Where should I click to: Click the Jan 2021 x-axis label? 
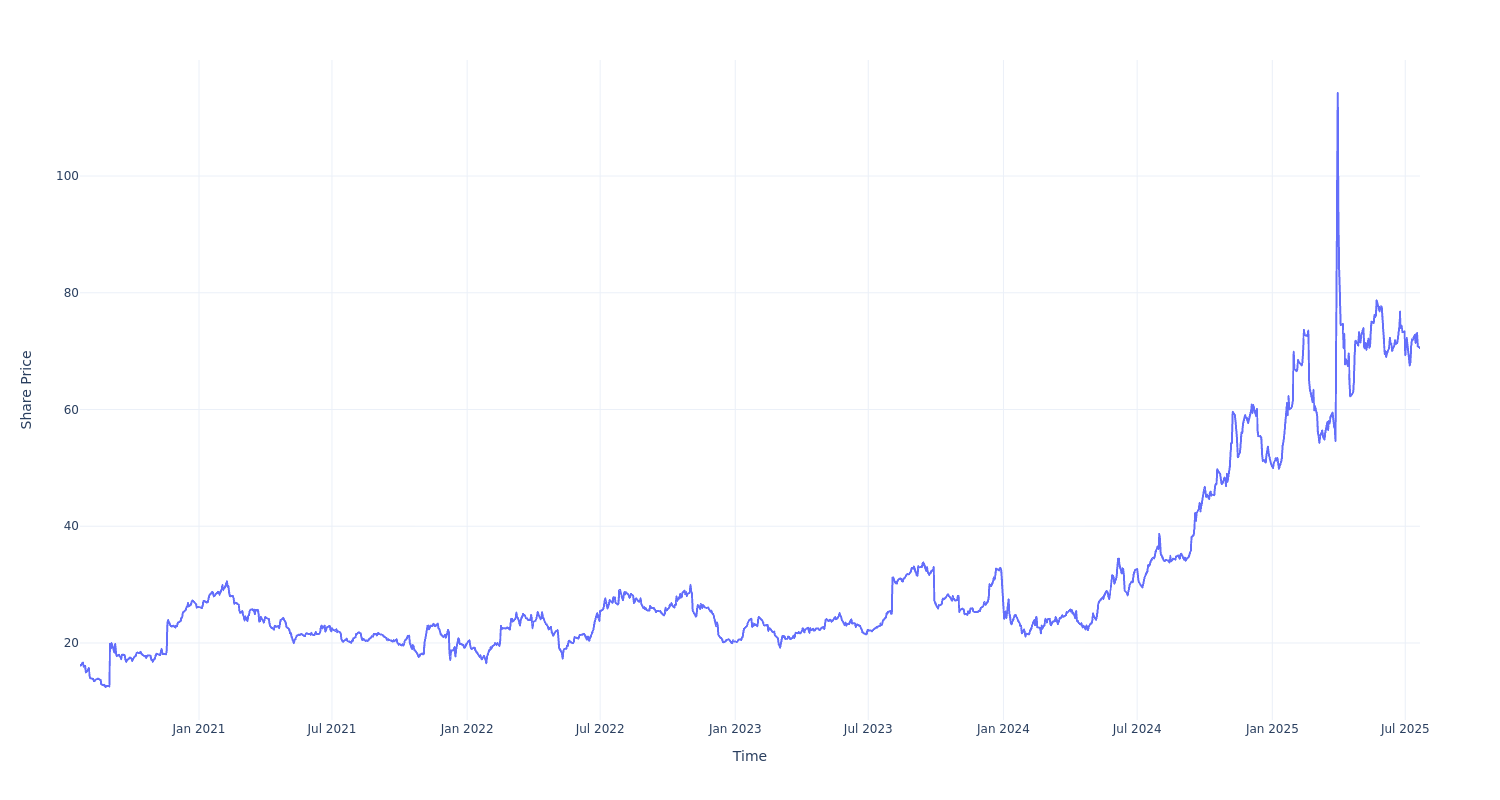point(198,729)
